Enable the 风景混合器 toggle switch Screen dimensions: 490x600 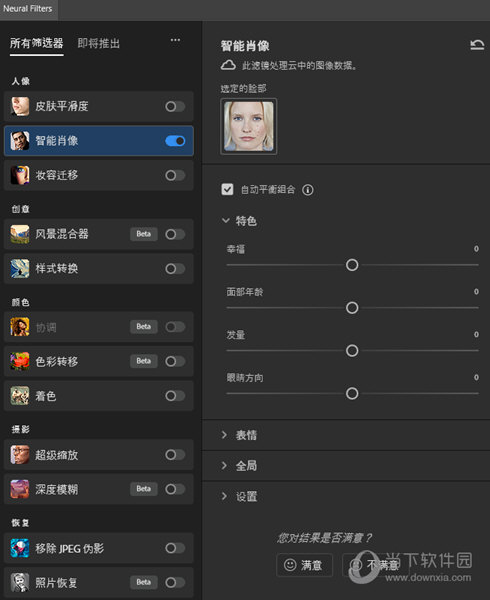point(175,234)
